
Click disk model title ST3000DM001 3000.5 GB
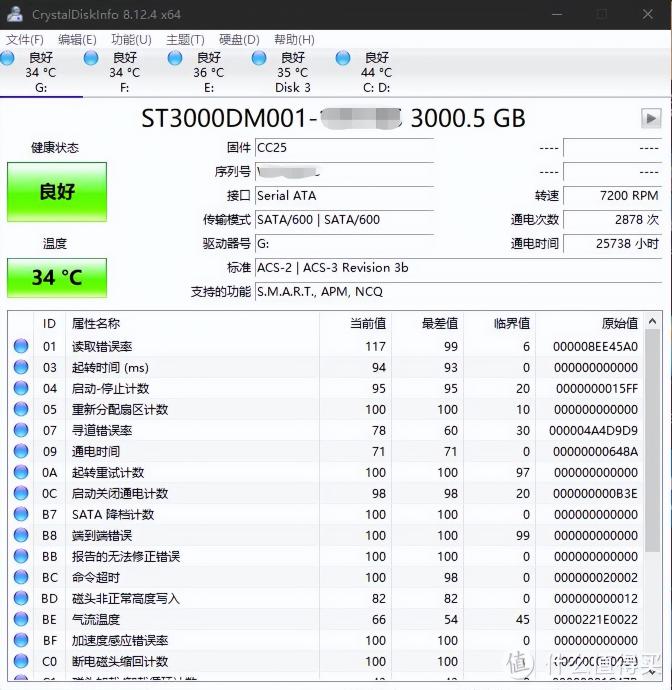point(334,118)
